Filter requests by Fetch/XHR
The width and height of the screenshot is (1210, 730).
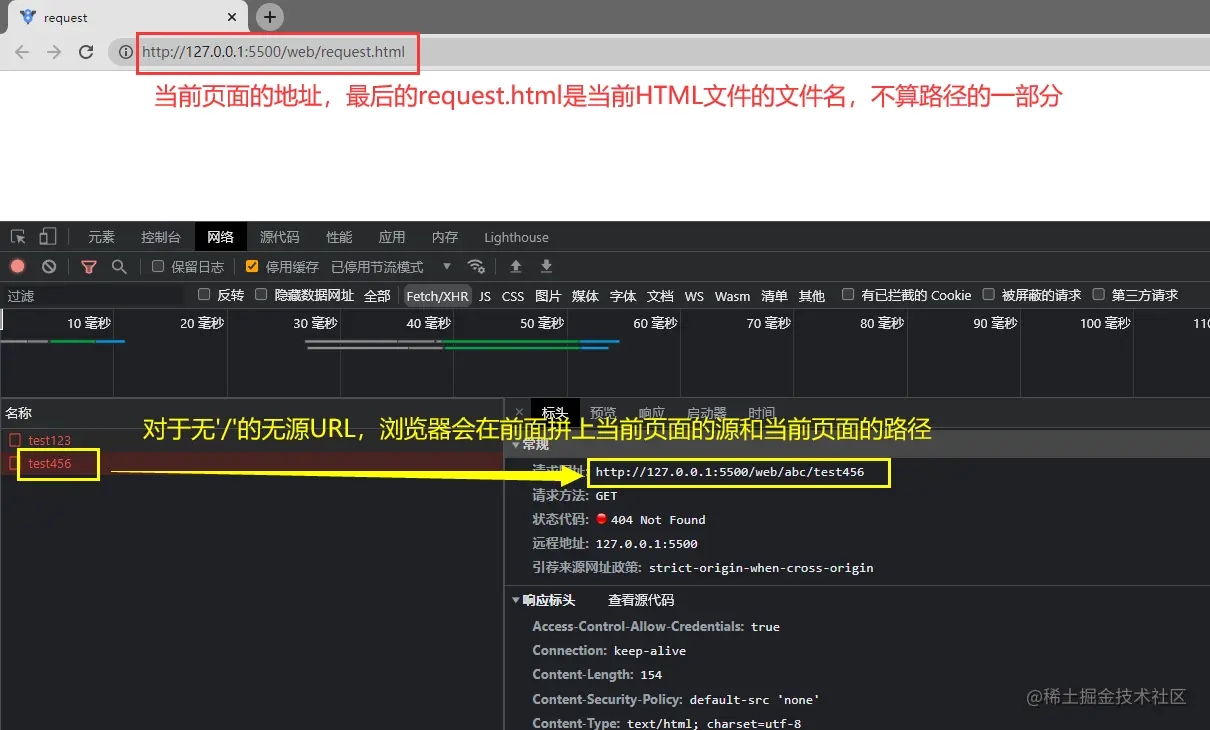[x=437, y=296]
